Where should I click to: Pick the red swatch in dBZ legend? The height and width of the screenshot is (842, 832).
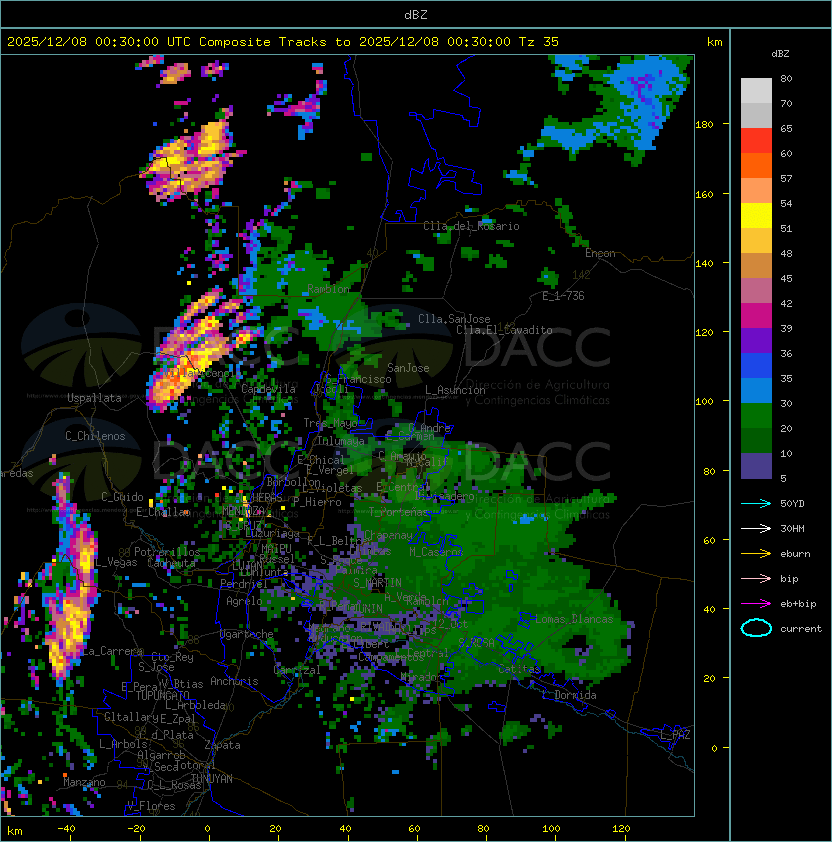[x=756, y=141]
